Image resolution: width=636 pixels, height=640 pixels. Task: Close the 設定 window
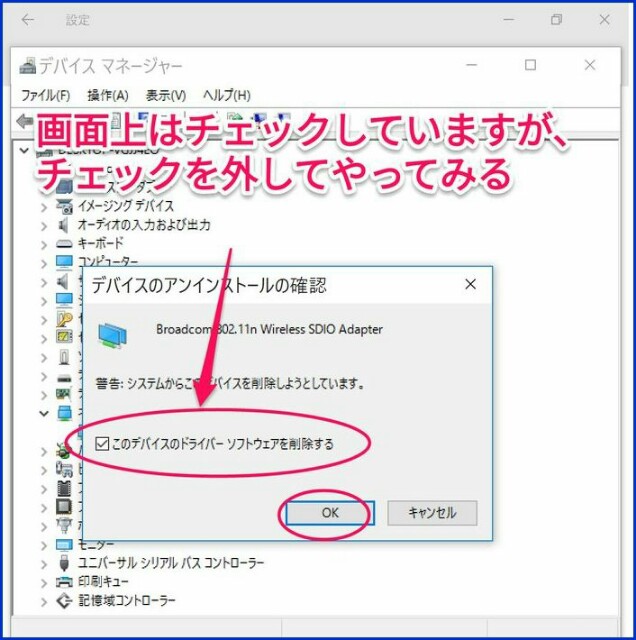coord(604,19)
